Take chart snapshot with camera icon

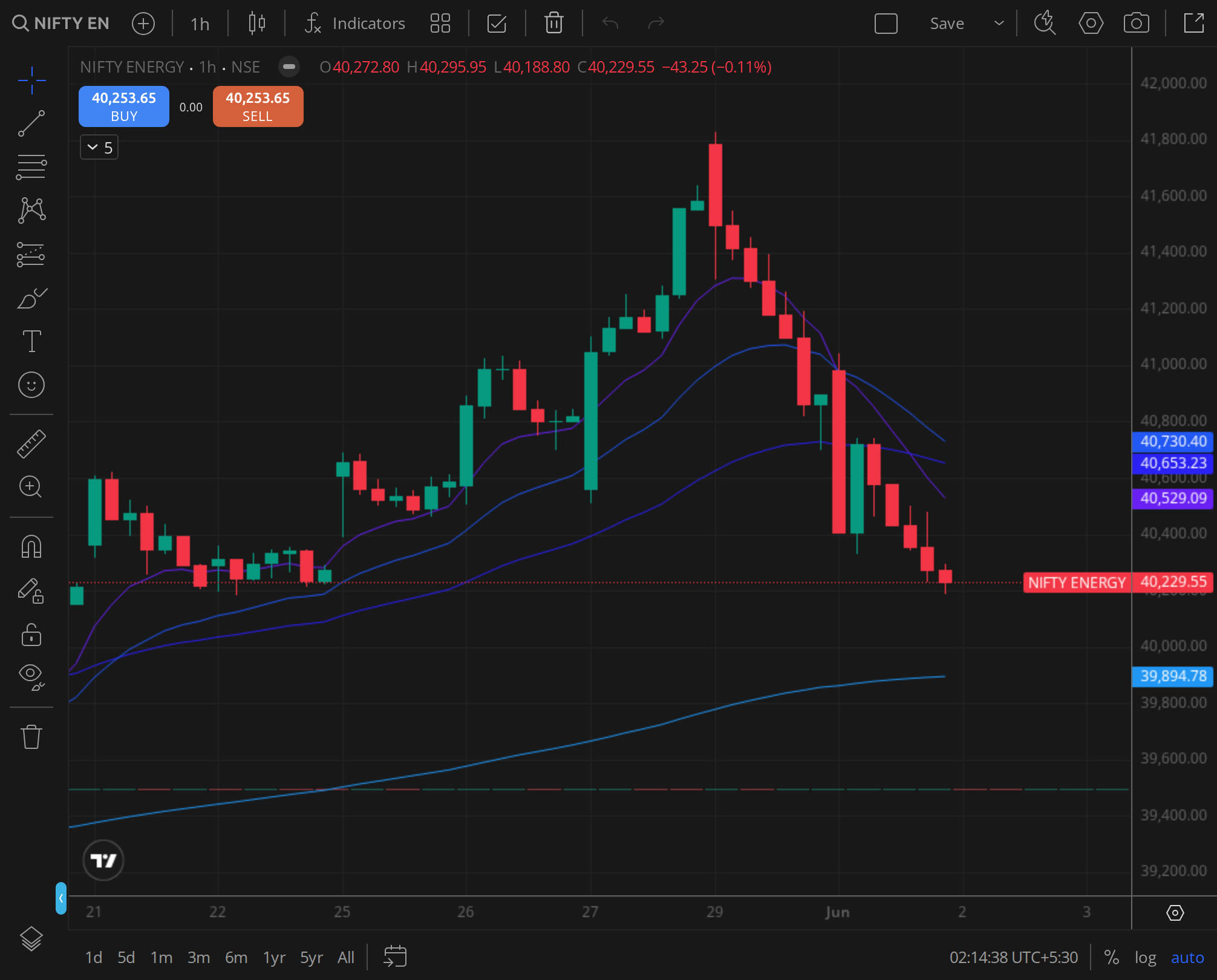pyautogui.click(x=1137, y=24)
